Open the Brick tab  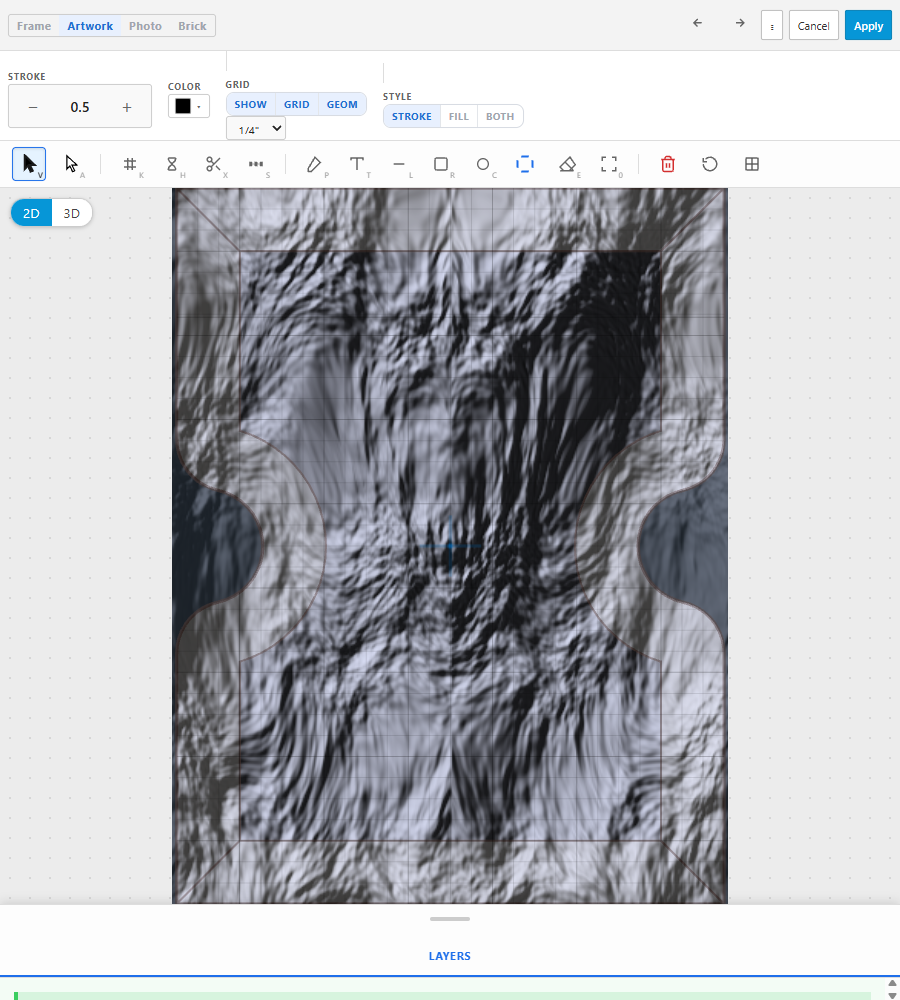(x=192, y=26)
